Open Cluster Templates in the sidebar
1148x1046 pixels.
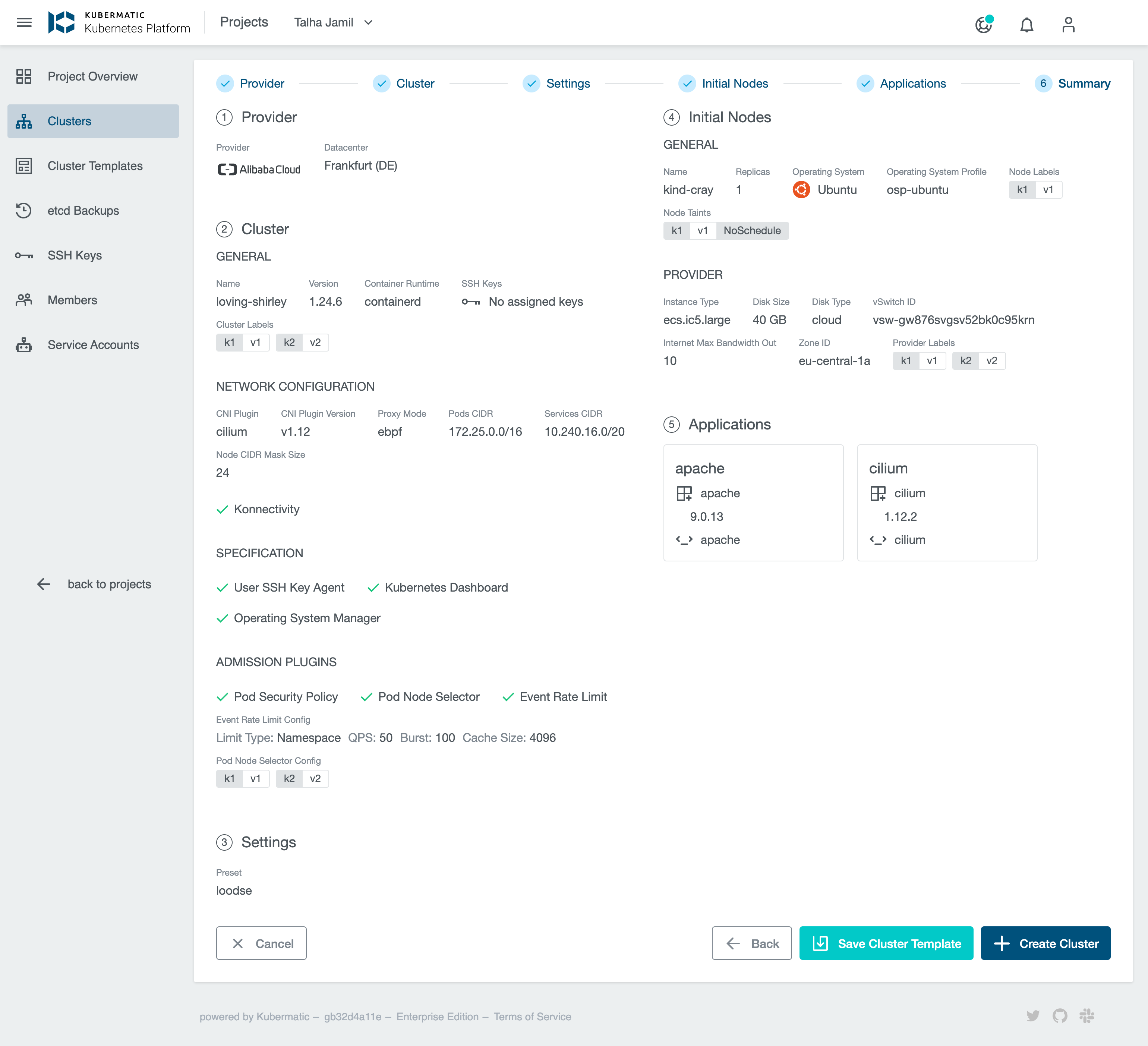(93, 166)
